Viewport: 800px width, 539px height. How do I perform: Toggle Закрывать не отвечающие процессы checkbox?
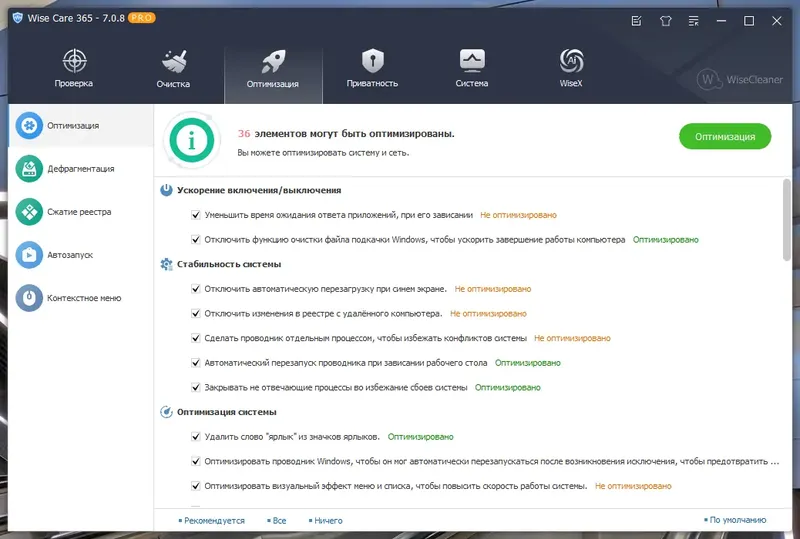(x=195, y=387)
